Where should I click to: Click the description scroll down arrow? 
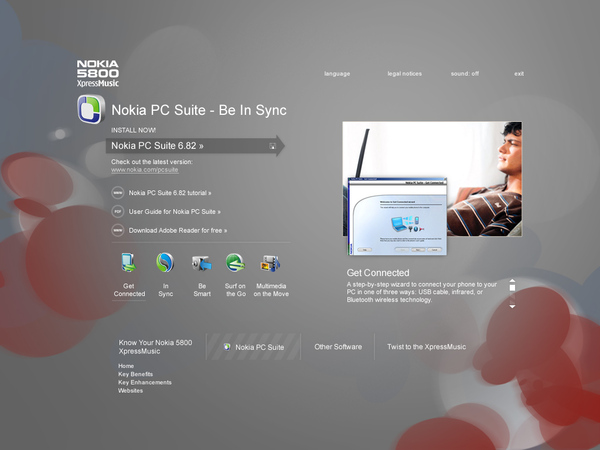pyautogui.click(x=512, y=307)
